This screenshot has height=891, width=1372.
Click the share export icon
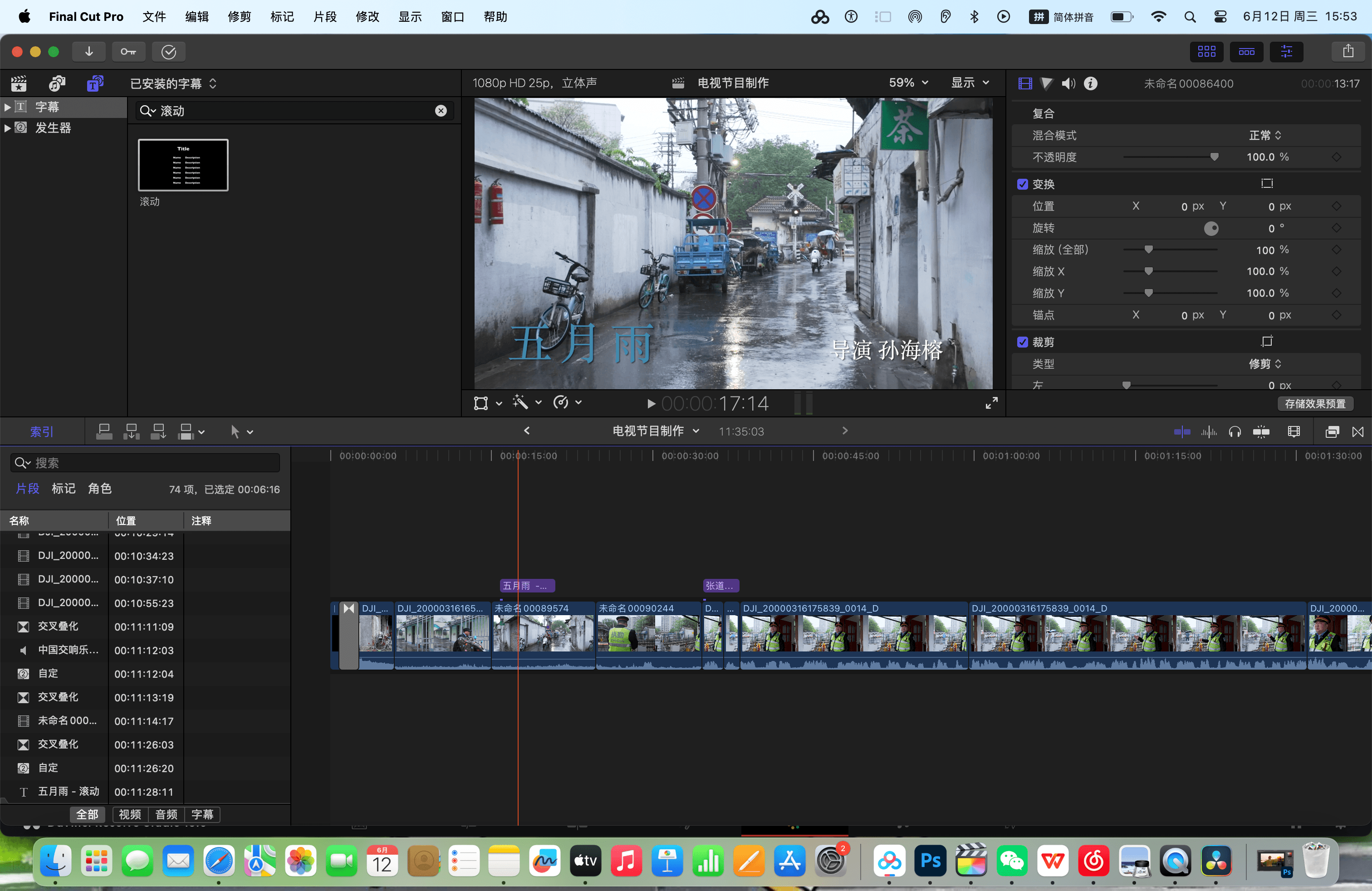click(1348, 52)
